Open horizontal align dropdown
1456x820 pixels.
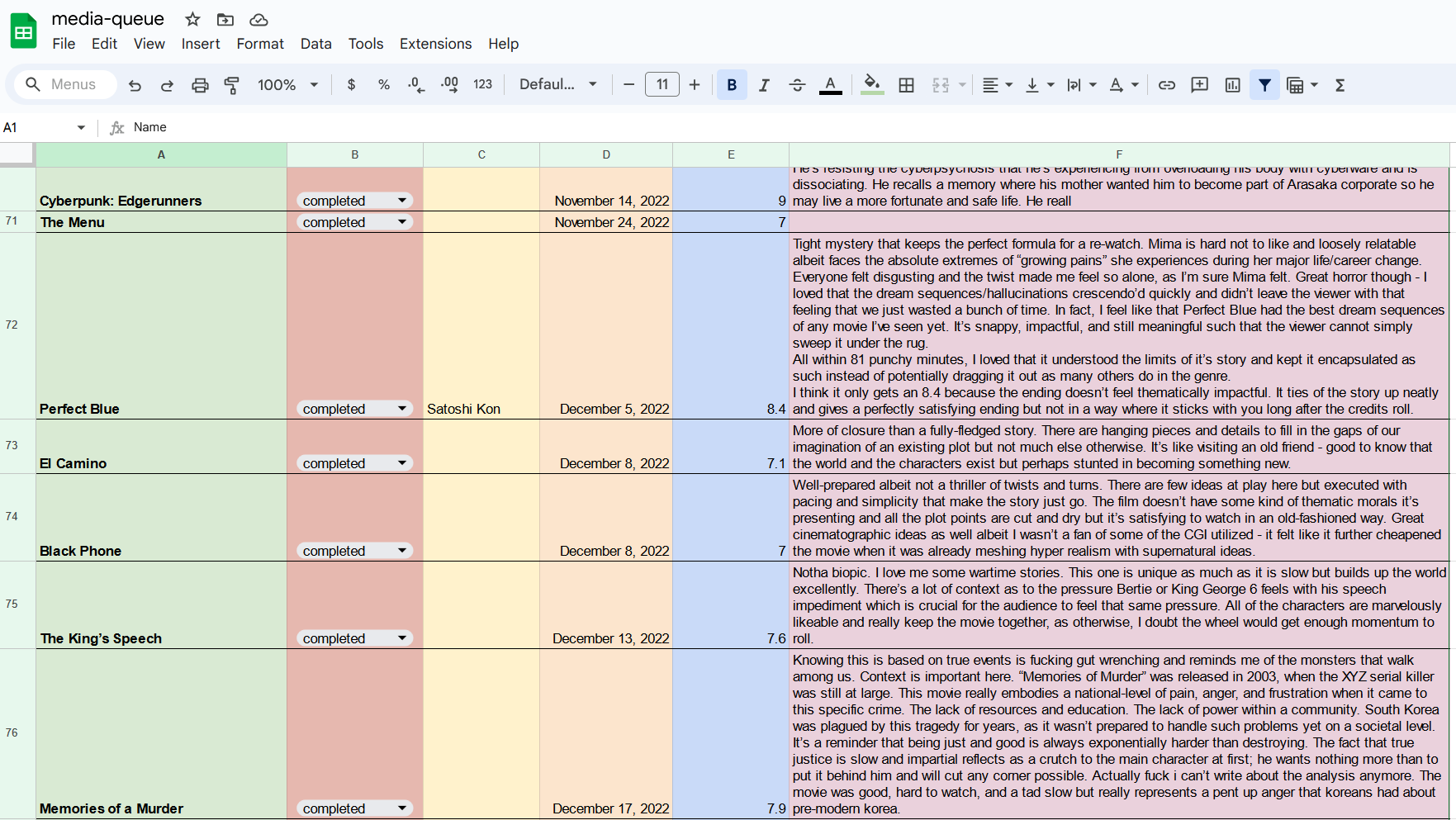pyautogui.click(x=997, y=84)
